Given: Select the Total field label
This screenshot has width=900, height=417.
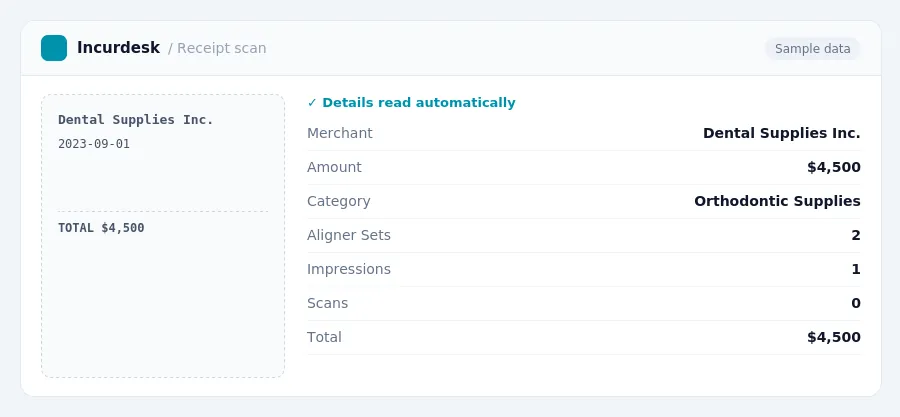Looking at the screenshot, I should click(x=324, y=337).
